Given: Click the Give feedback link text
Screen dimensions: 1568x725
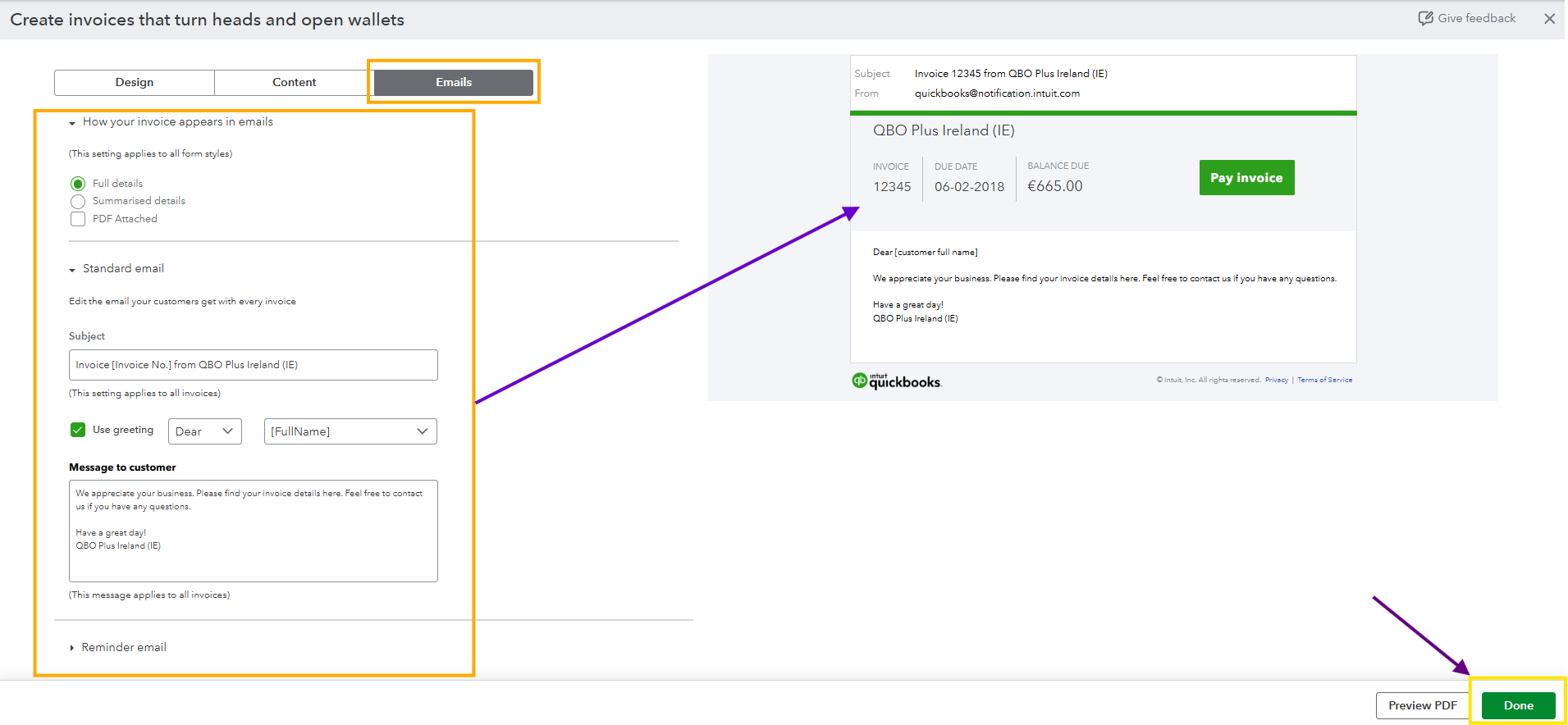Looking at the screenshot, I should (x=1477, y=18).
